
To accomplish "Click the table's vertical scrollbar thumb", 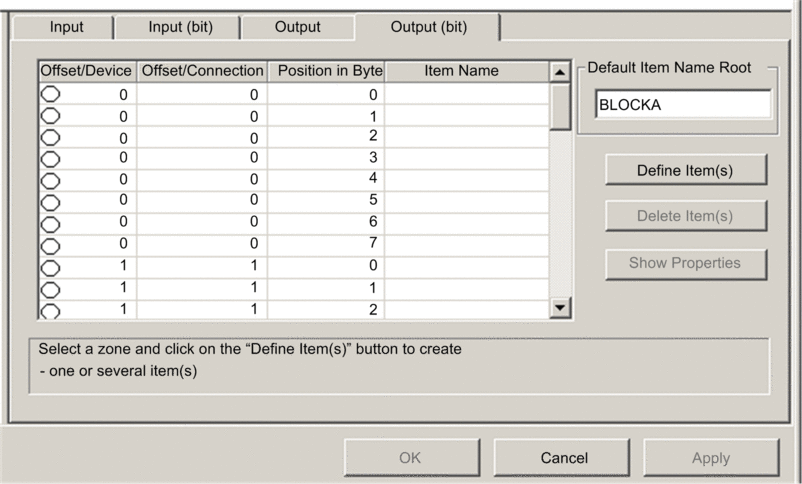I will [560, 106].
